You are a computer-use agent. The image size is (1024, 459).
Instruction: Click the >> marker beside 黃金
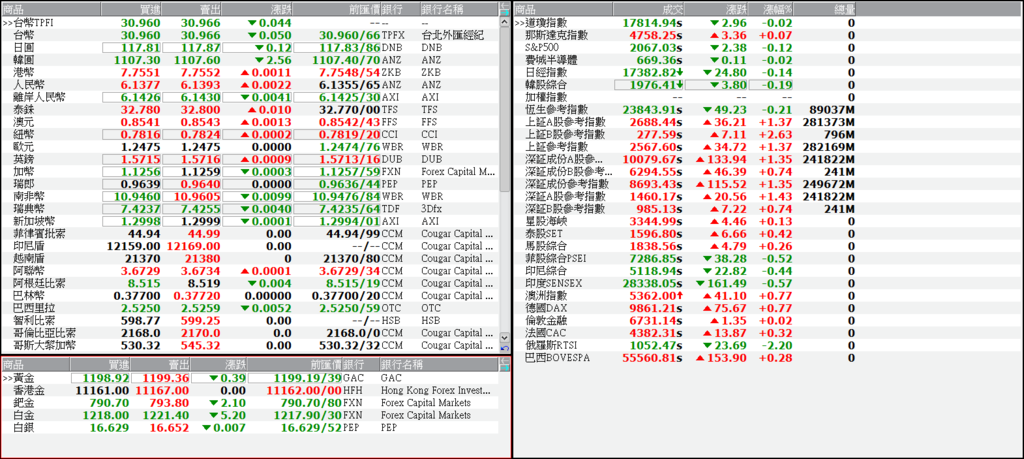[x=7, y=378]
